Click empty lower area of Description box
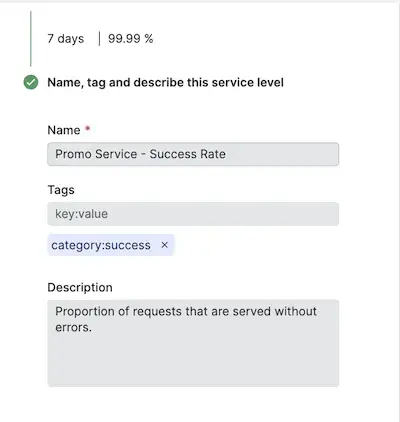This screenshot has height=422, width=400. (x=193, y=362)
